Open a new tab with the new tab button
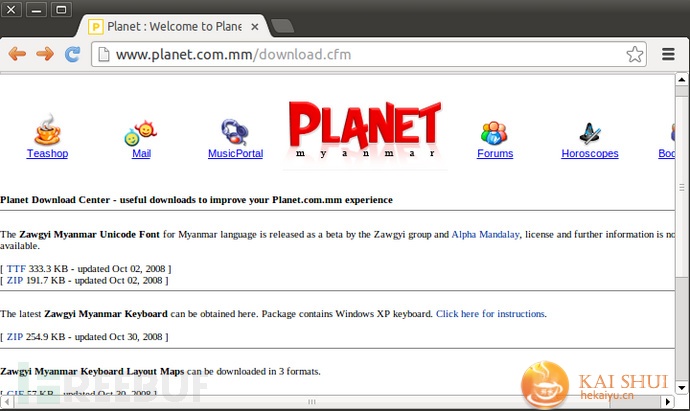 282,26
